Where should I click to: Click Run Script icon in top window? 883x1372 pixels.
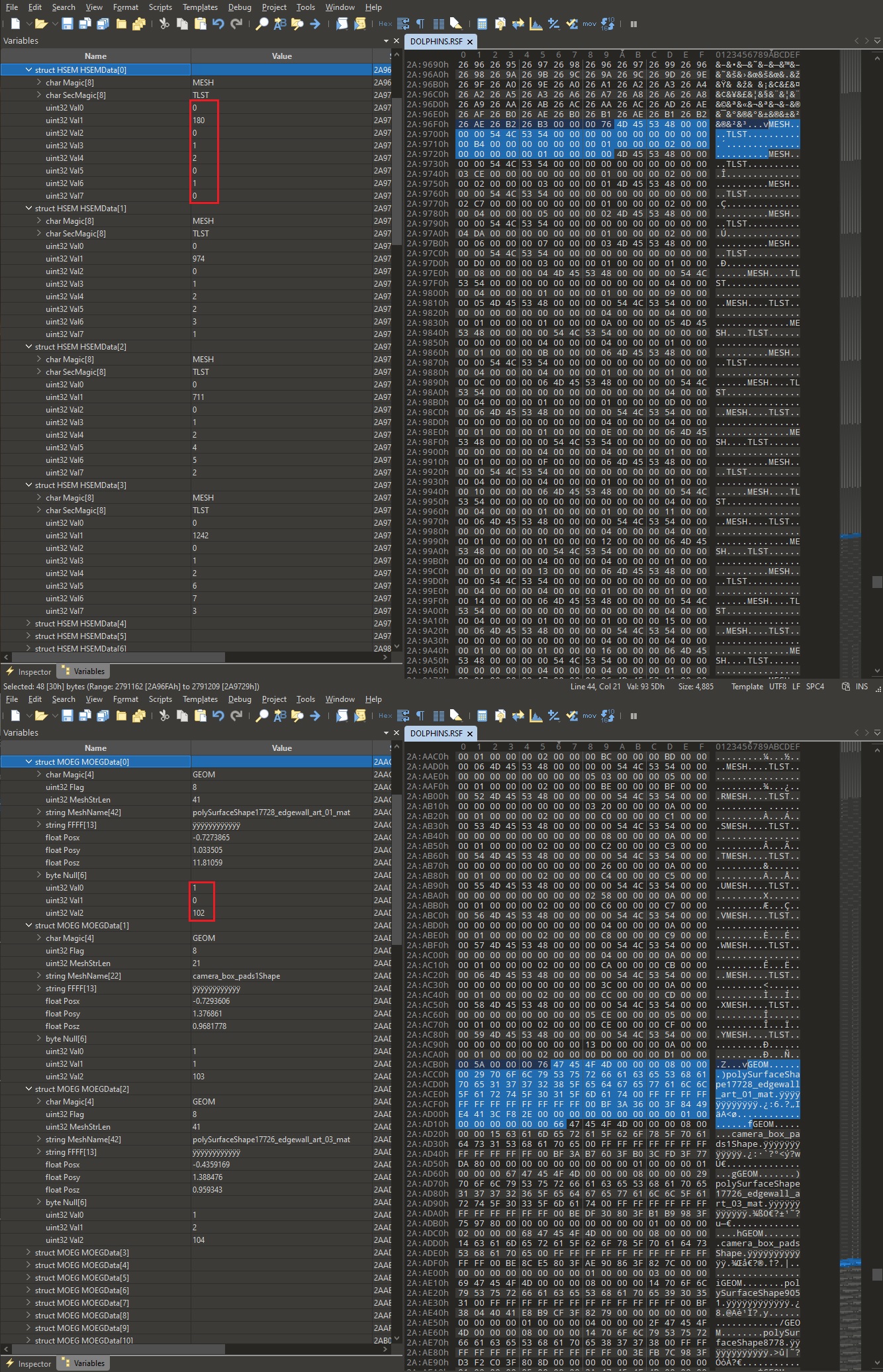tap(342, 24)
